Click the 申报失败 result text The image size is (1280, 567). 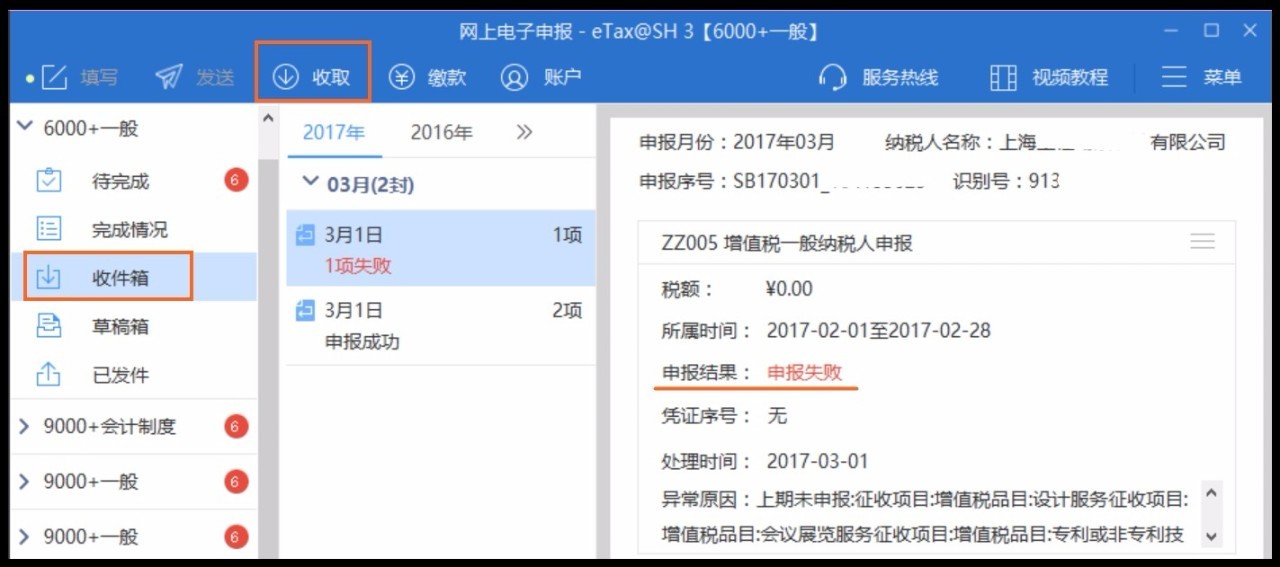pos(805,372)
